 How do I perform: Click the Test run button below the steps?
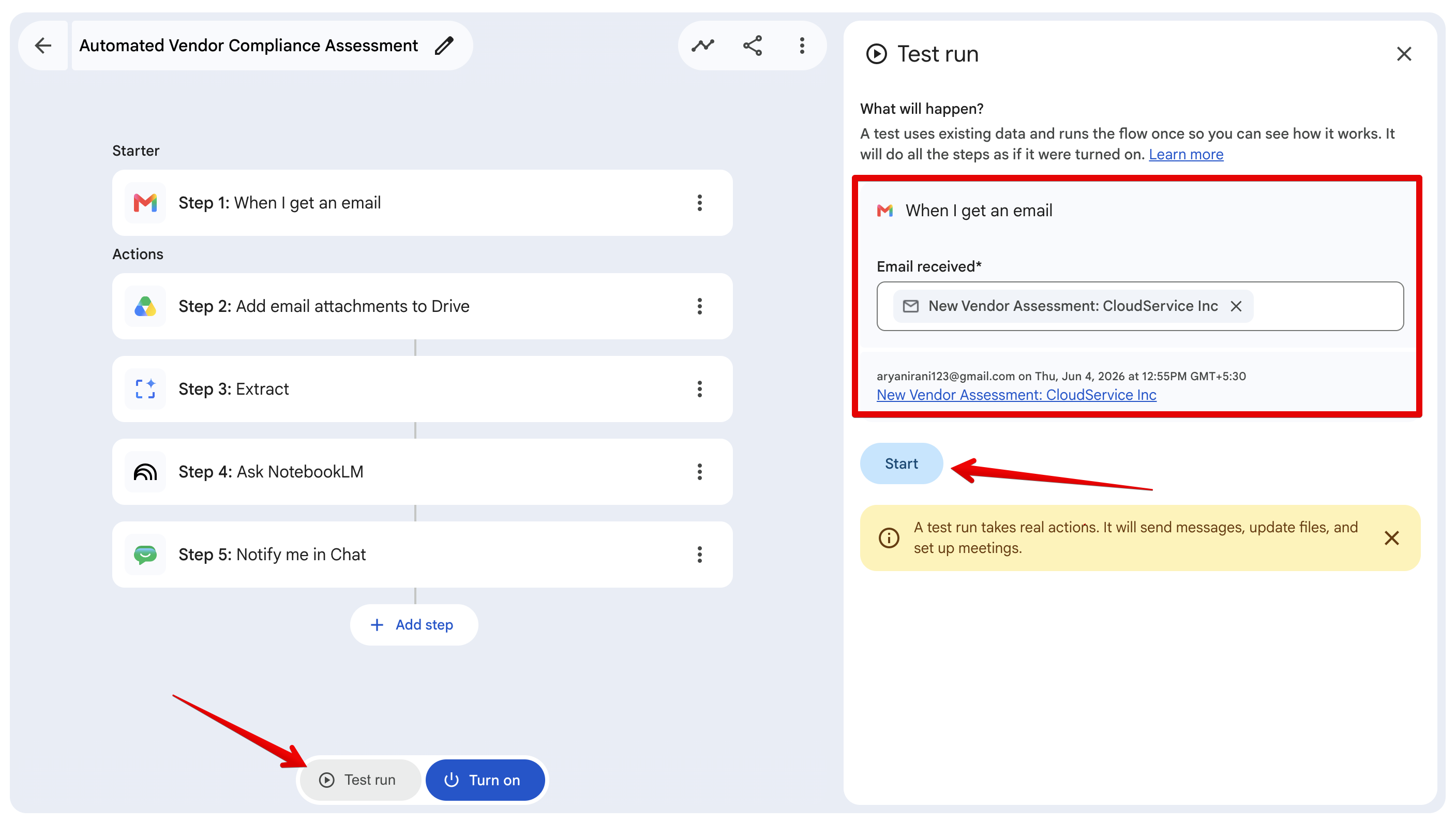coord(360,780)
